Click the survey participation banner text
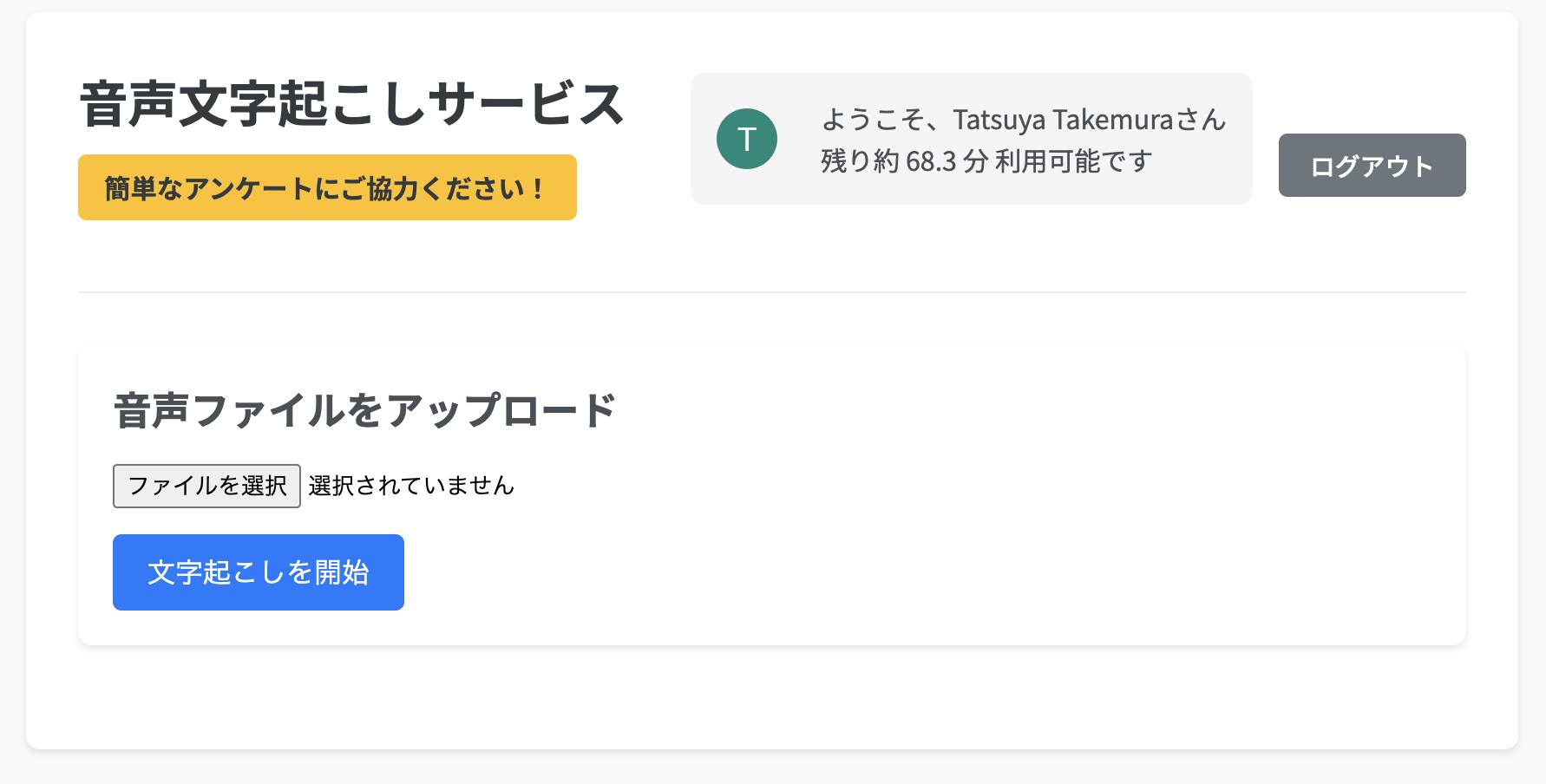The image size is (1546, 784). pyautogui.click(x=326, y=186)
